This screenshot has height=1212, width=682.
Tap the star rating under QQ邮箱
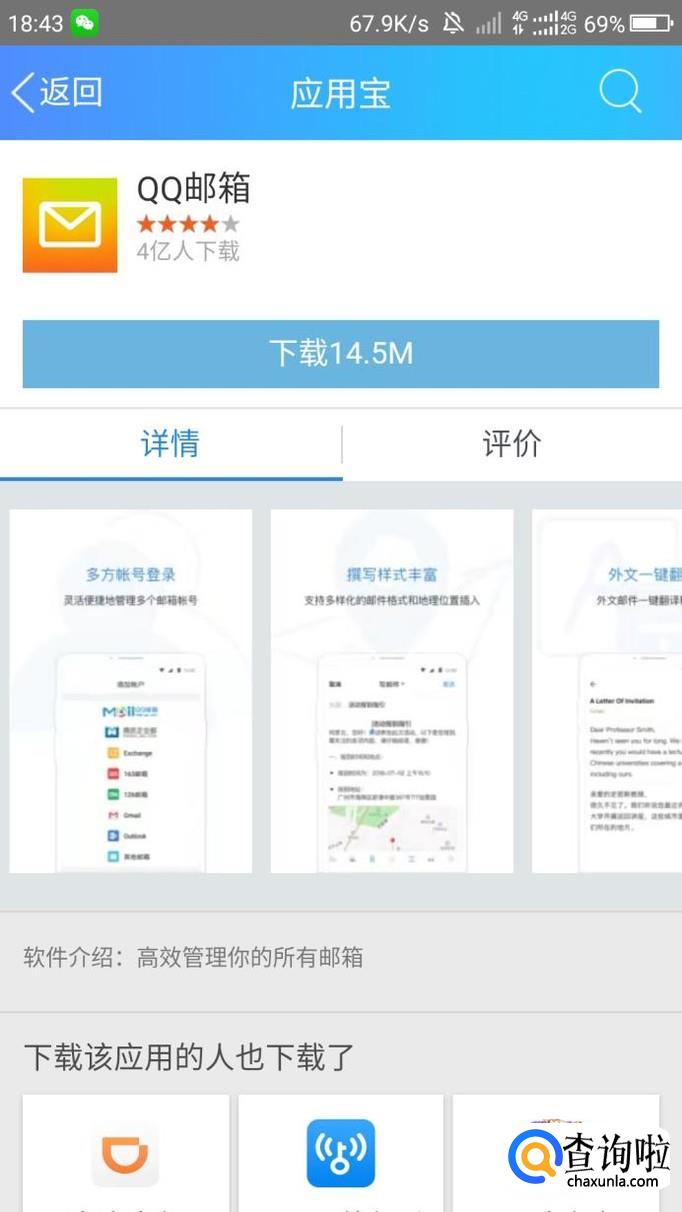click(x=188, y=223)
